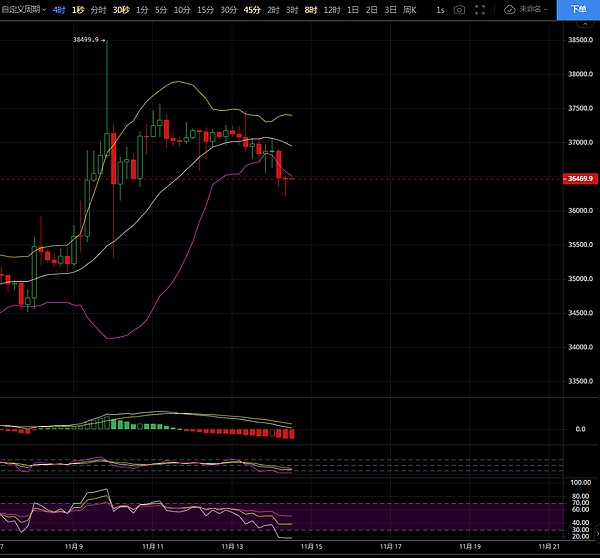
Task: Select the 1秒 timeframe
Action: [78, 9]
